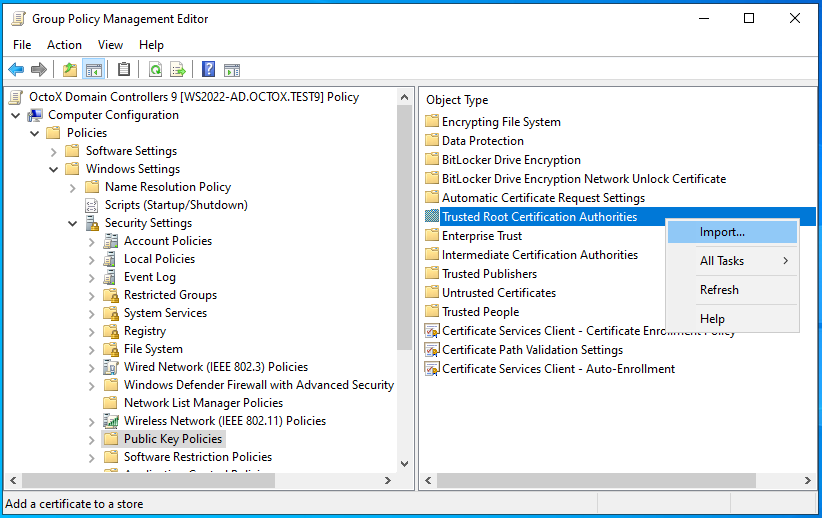The width and height of the screenshot is (822, 518).
Task: Expand Windows Defender Firewall with Advanced Security
Action: (x=91, y=385)
